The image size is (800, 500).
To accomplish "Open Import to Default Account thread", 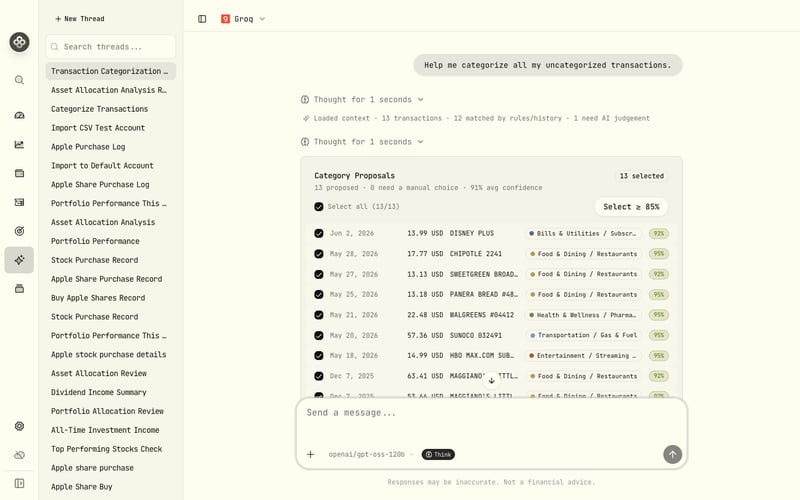I will 110,165.
